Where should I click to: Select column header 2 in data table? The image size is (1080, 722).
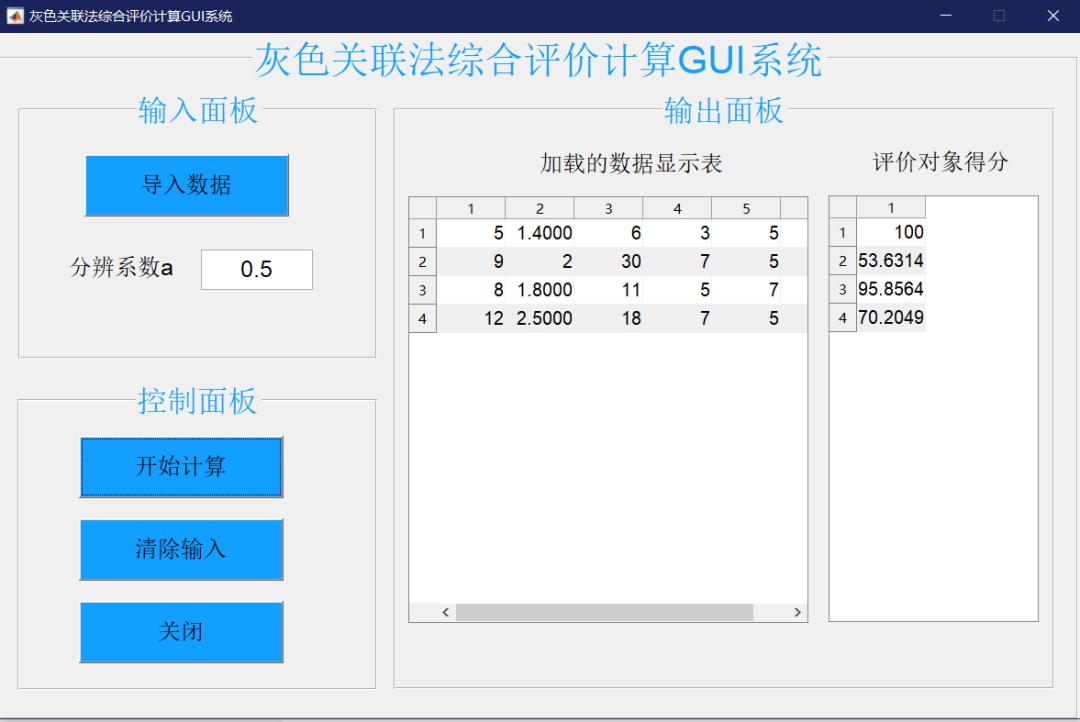coord(539,208)
